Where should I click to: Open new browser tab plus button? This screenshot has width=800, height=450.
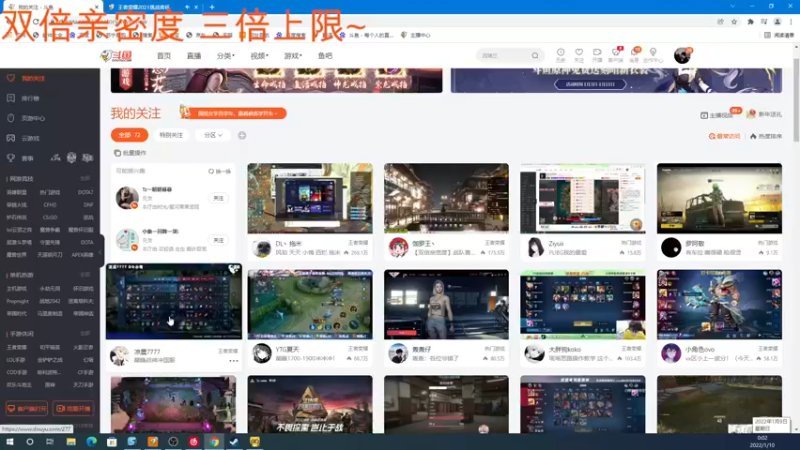pos(212,7)
